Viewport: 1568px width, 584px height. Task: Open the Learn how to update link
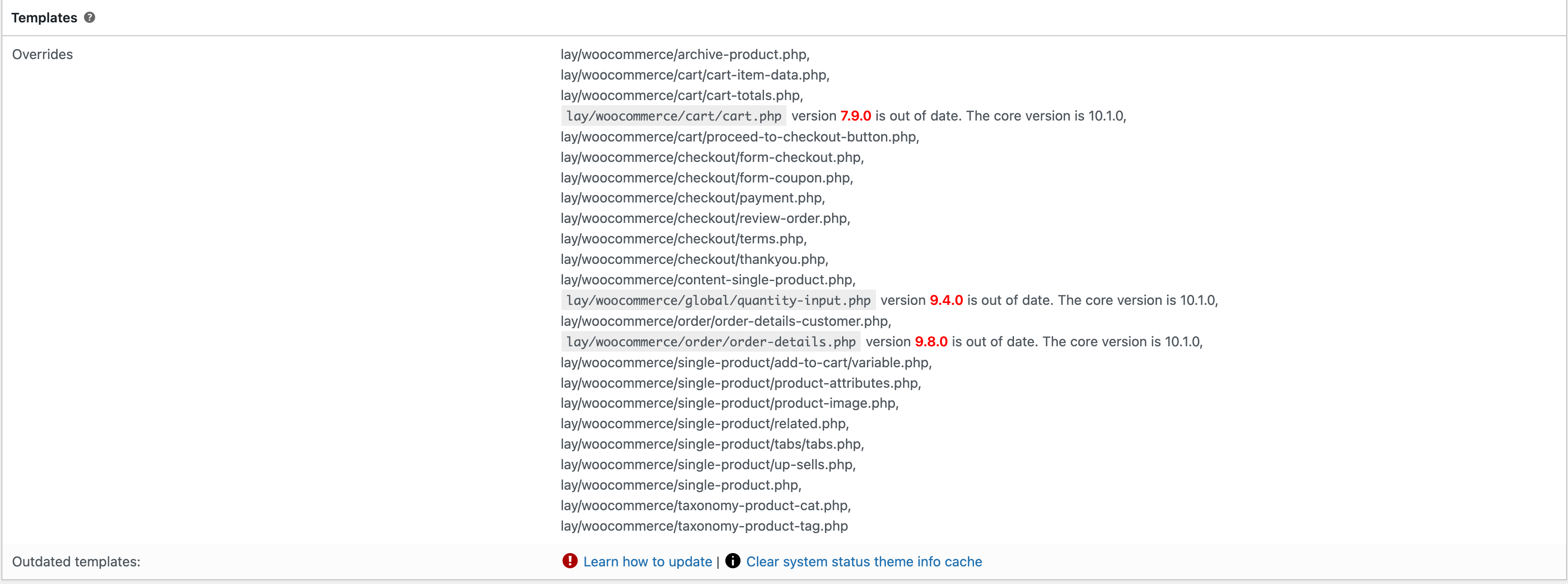647,562
